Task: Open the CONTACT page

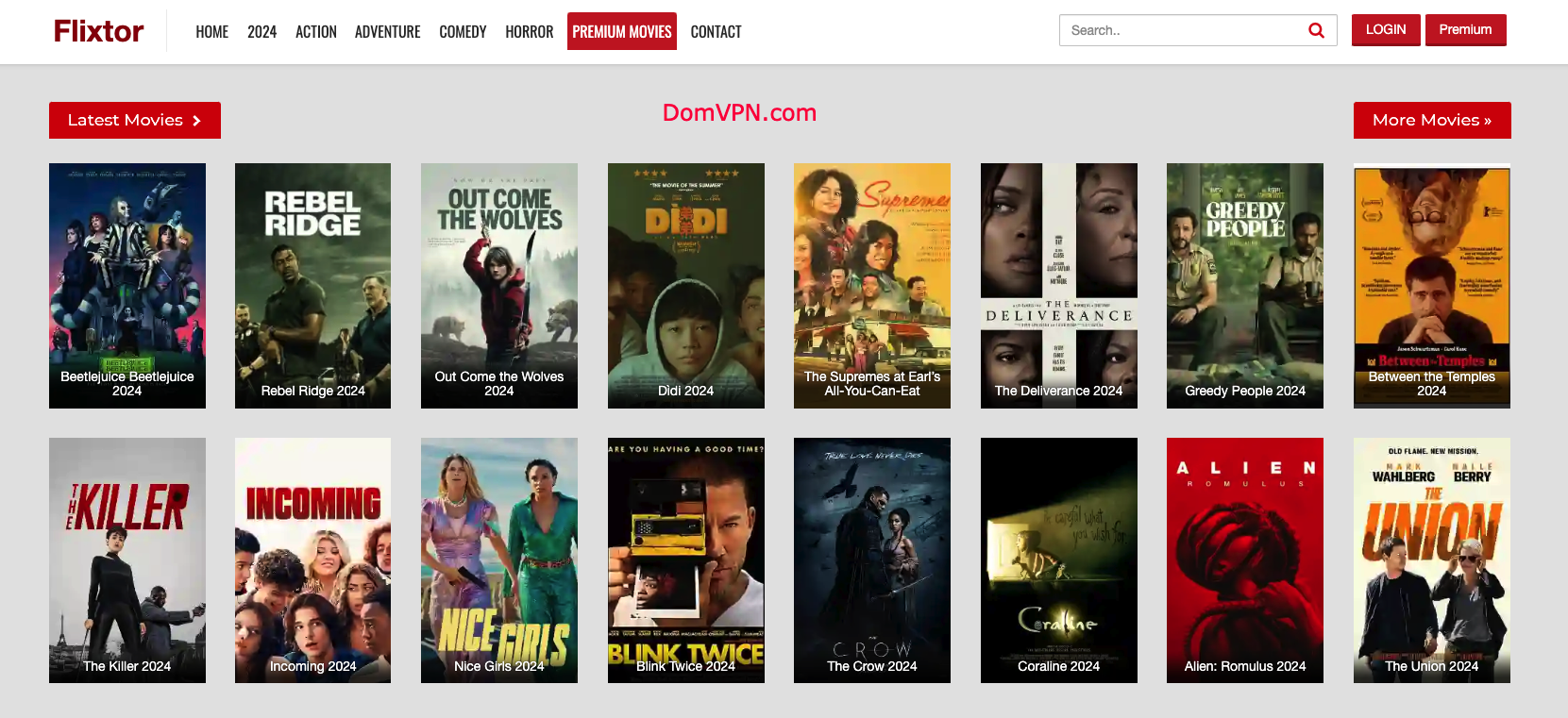Action: tap(717, 31)
